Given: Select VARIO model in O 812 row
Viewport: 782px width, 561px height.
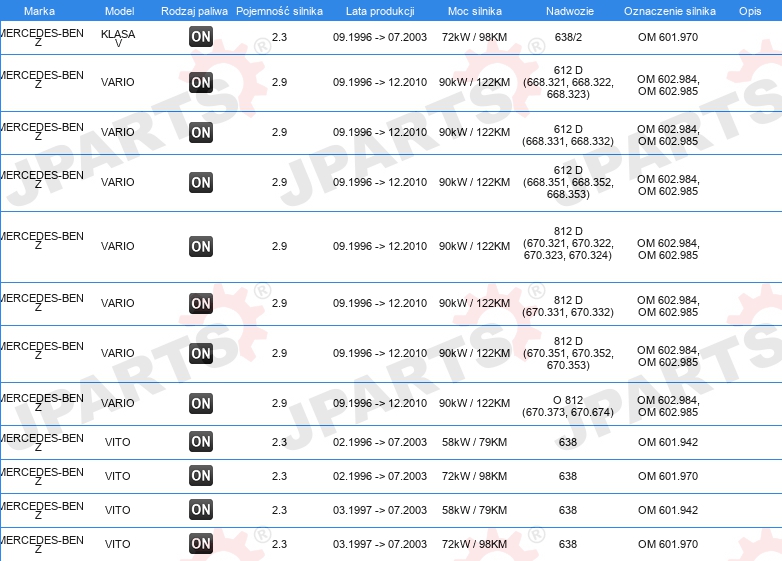Looking at the screenshot, I should (x=118, y=403).
